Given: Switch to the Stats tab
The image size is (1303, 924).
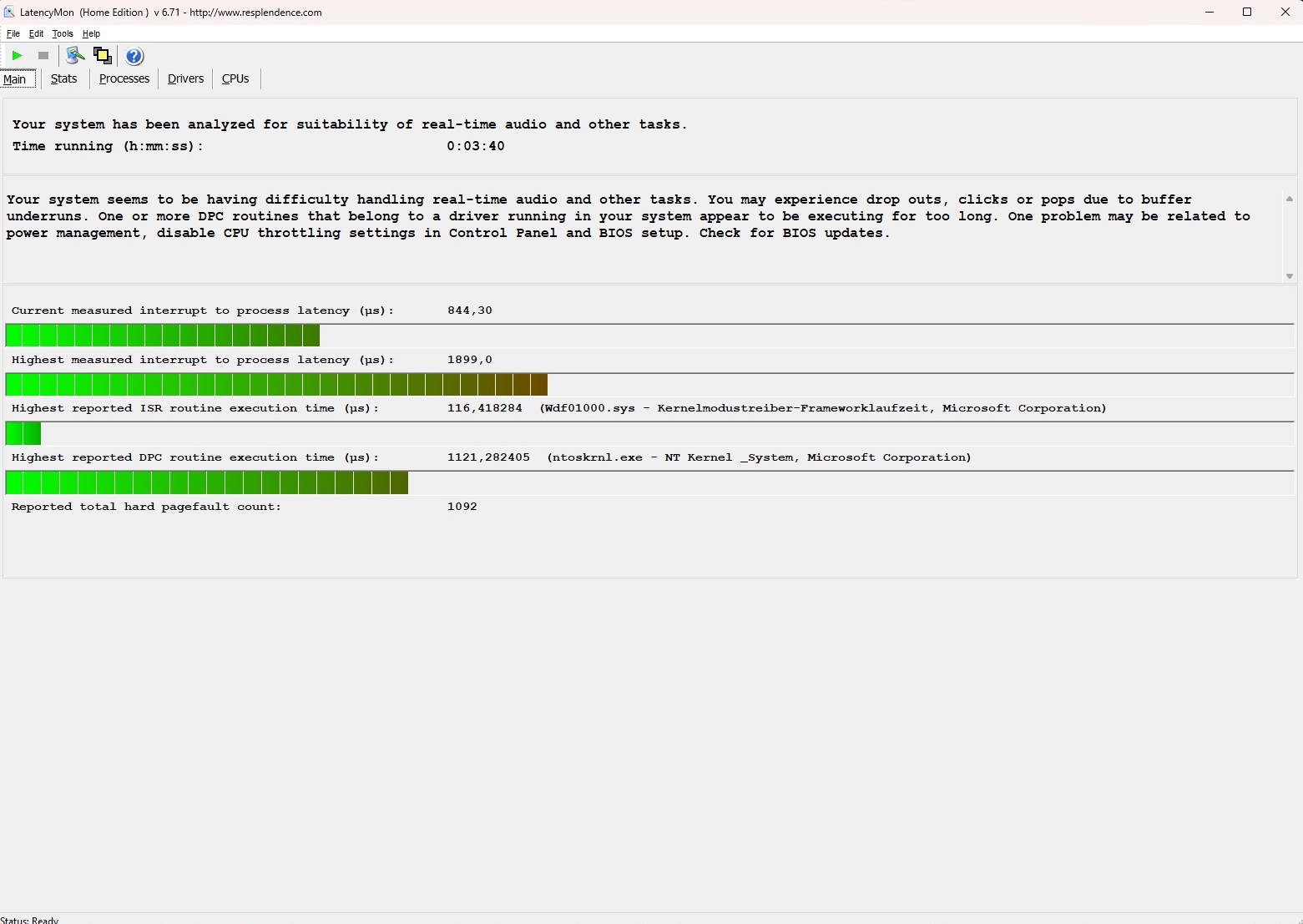Looking at the screenshot, I should coord(63,78).
